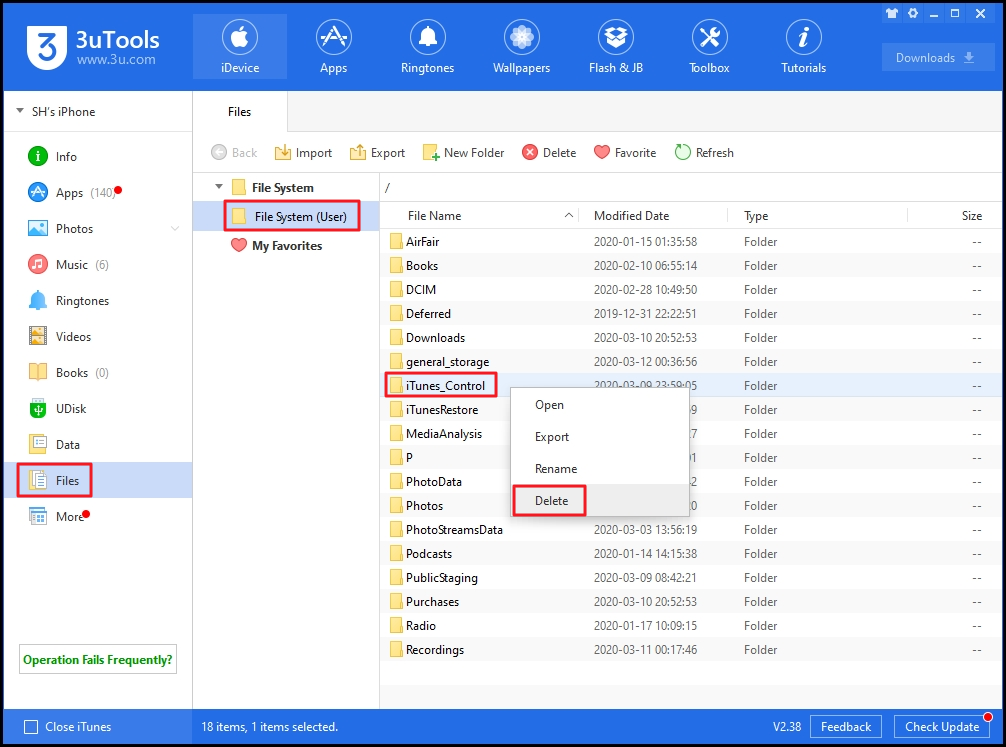This screenshot has width=1006, height=747.
Task: Choose Export in the context menu
Action: [600, 436]
